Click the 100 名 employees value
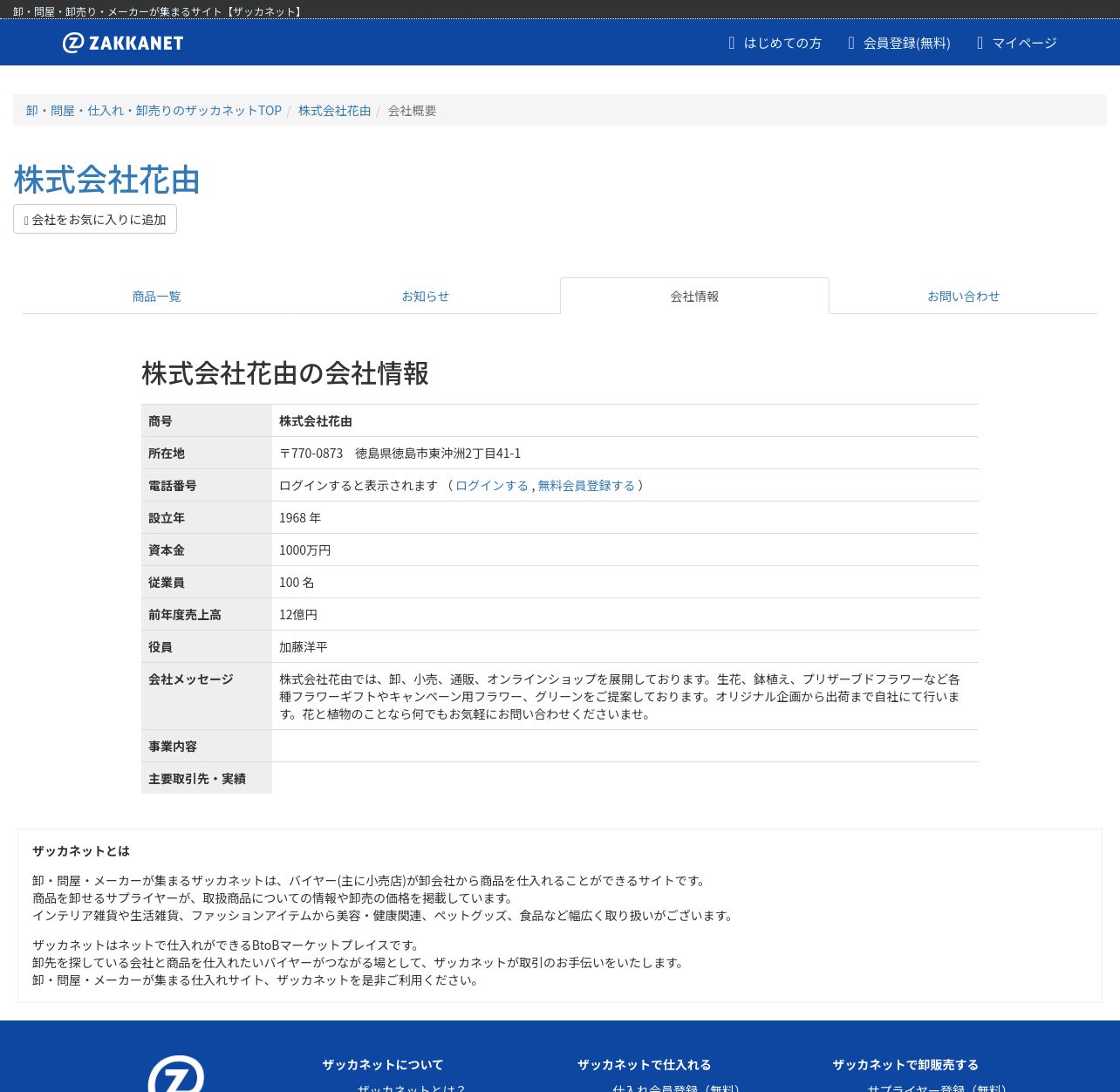Image resolution: width=1120 pixels, height=1092 pixels. coord(297,583)
